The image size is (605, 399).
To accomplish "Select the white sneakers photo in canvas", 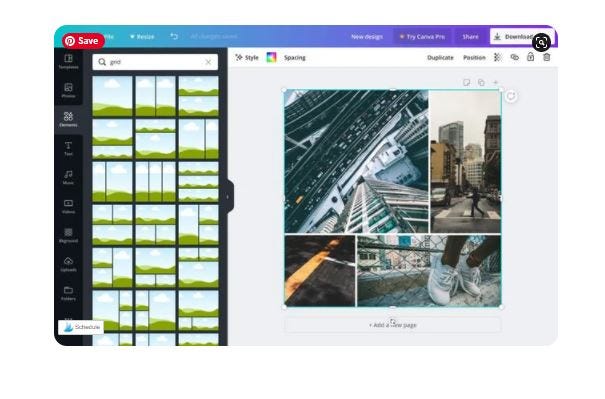I will click(429, 271).
